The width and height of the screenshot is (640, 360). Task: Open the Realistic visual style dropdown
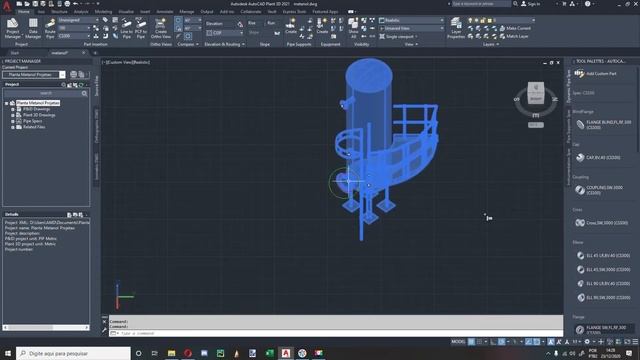411,20
